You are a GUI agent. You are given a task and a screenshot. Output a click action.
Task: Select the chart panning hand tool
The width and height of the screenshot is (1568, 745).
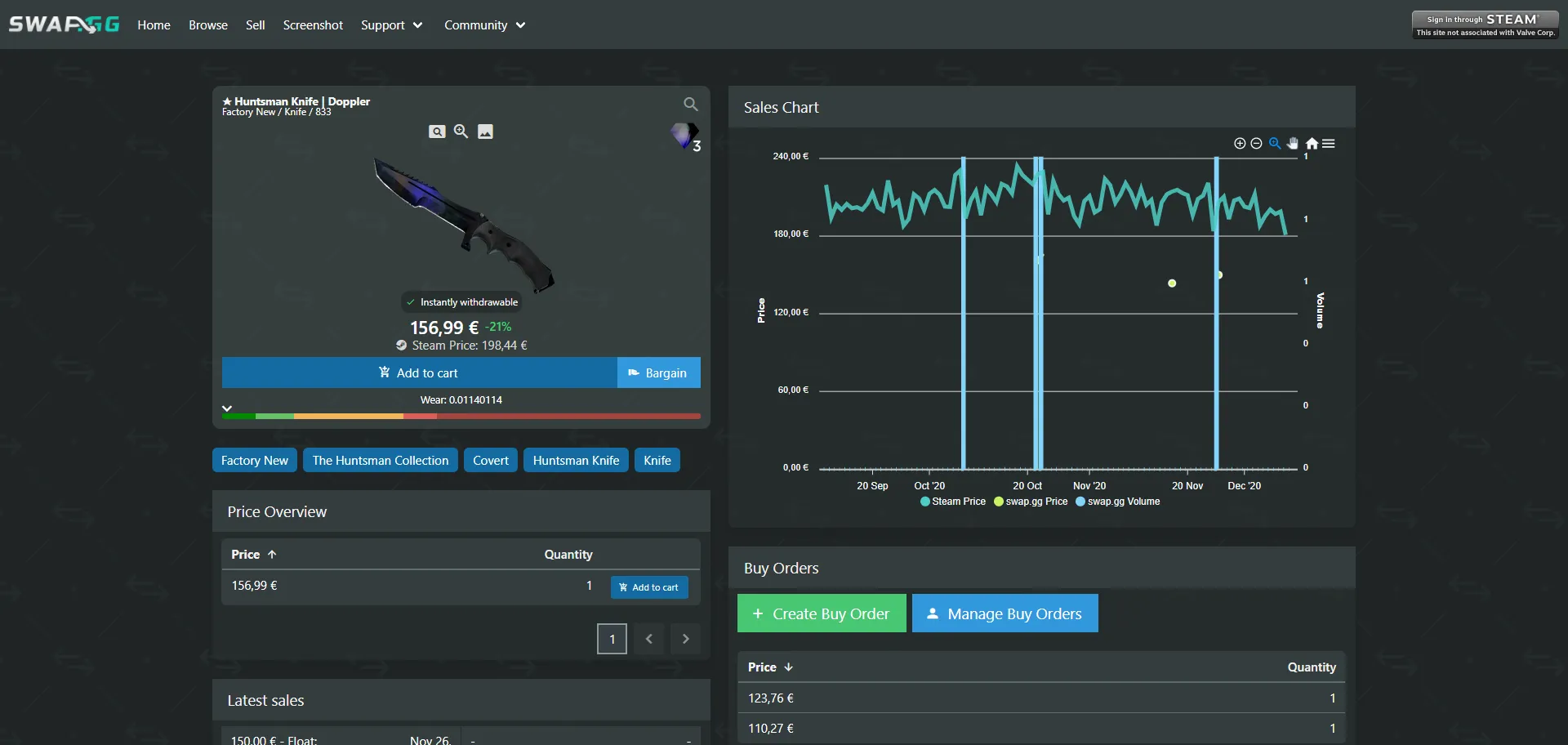[1293, 144]
